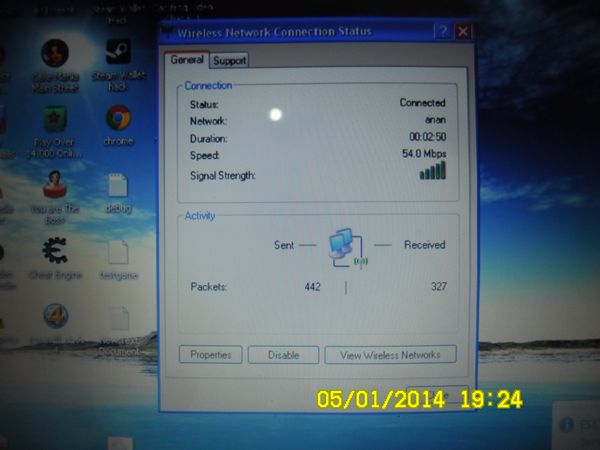Click the Sent label in Activity
This screenshot has width=600, height=450.
click(x=284, y=245)
